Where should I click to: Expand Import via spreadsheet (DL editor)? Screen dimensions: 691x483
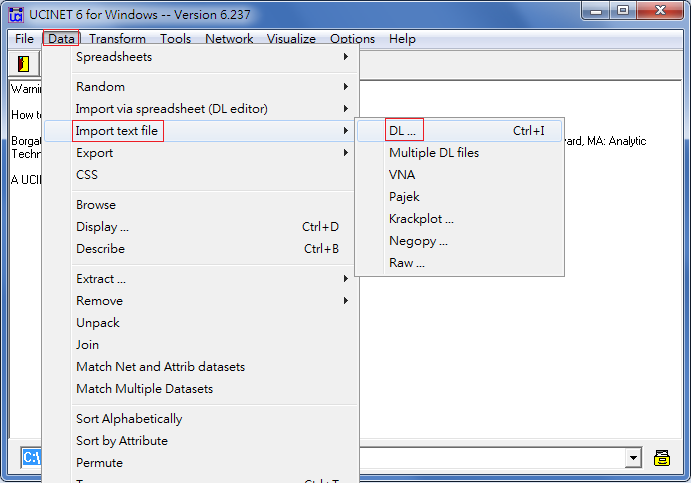[x=201, y=109]
